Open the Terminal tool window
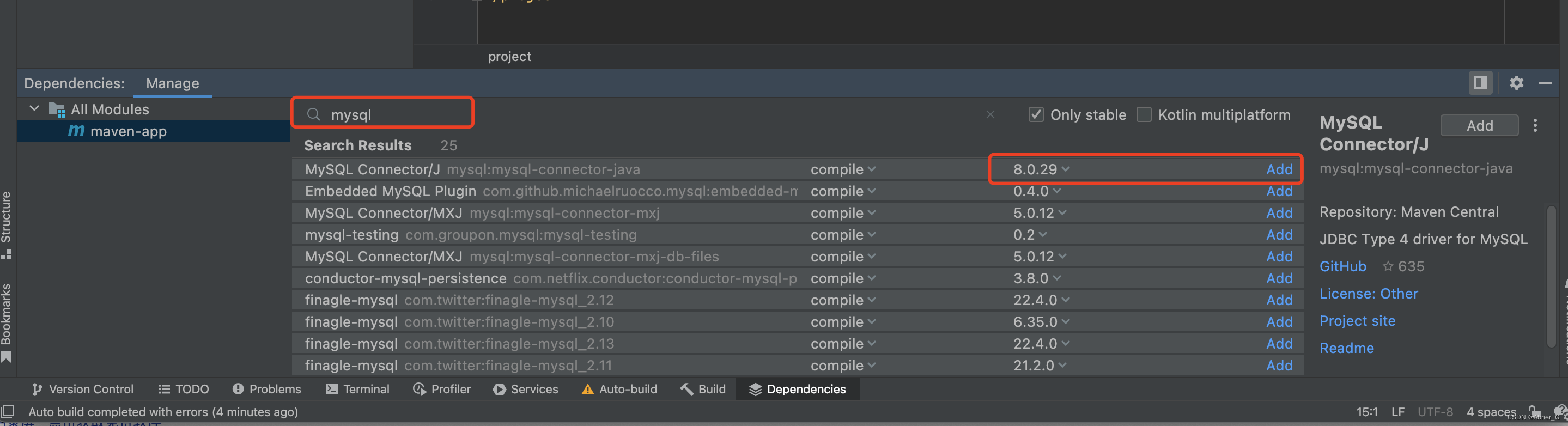Screen dimensions: 1568x426 tap(357, 389)
